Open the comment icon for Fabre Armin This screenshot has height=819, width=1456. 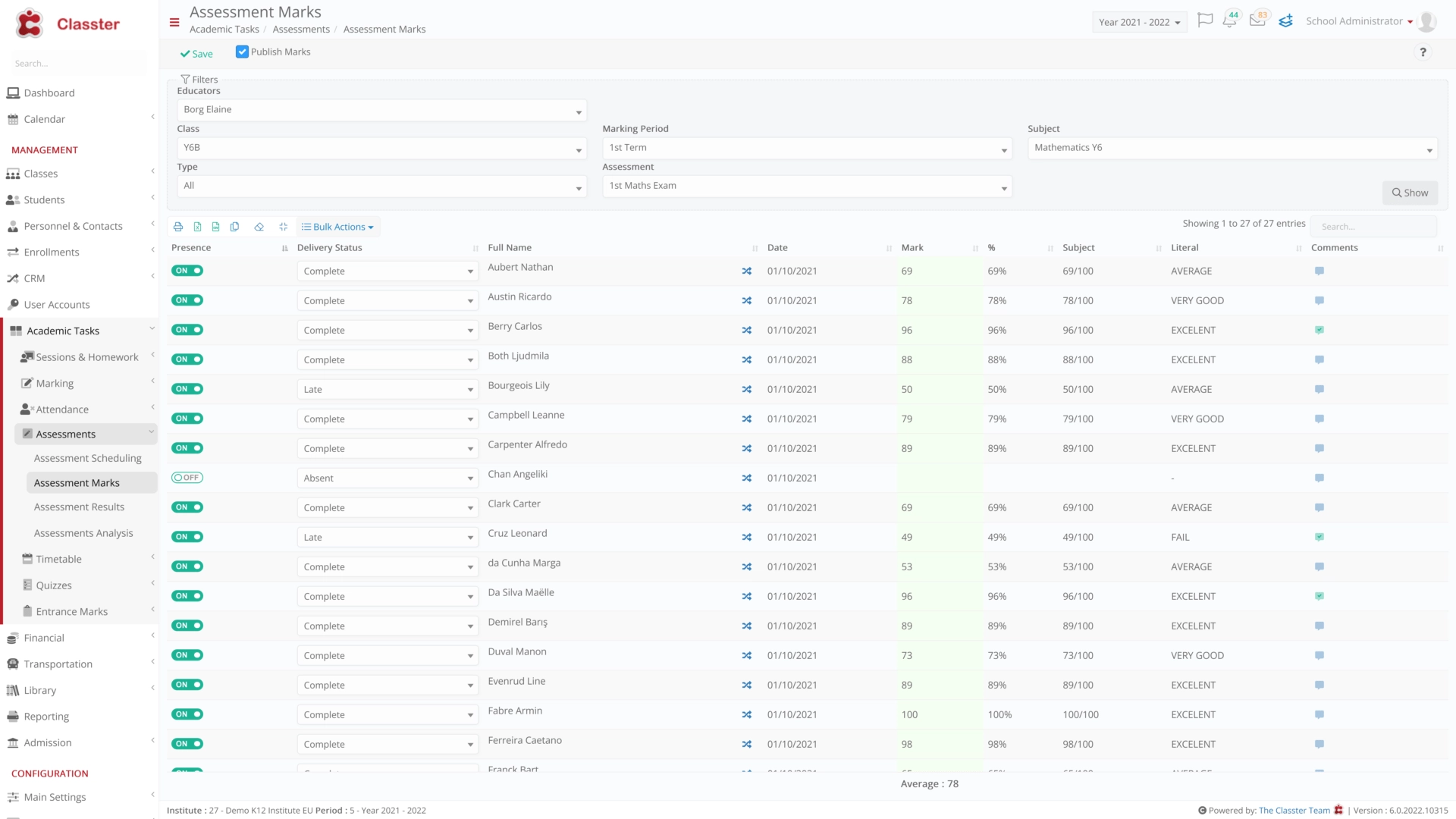[x=1319, y=715]
